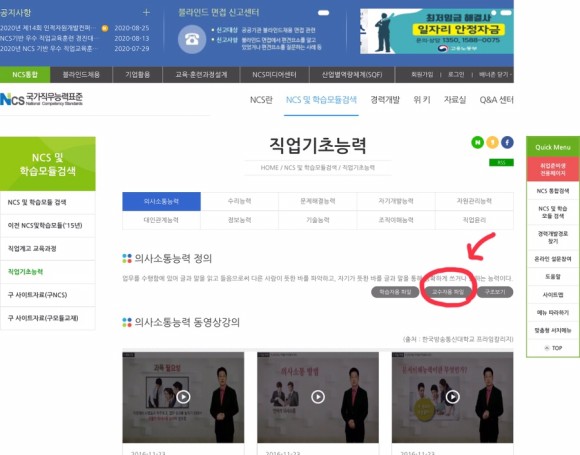Open the green RSS feed badge
The height and width of the screenshot is (455, 580).
(x=501, y=163)
